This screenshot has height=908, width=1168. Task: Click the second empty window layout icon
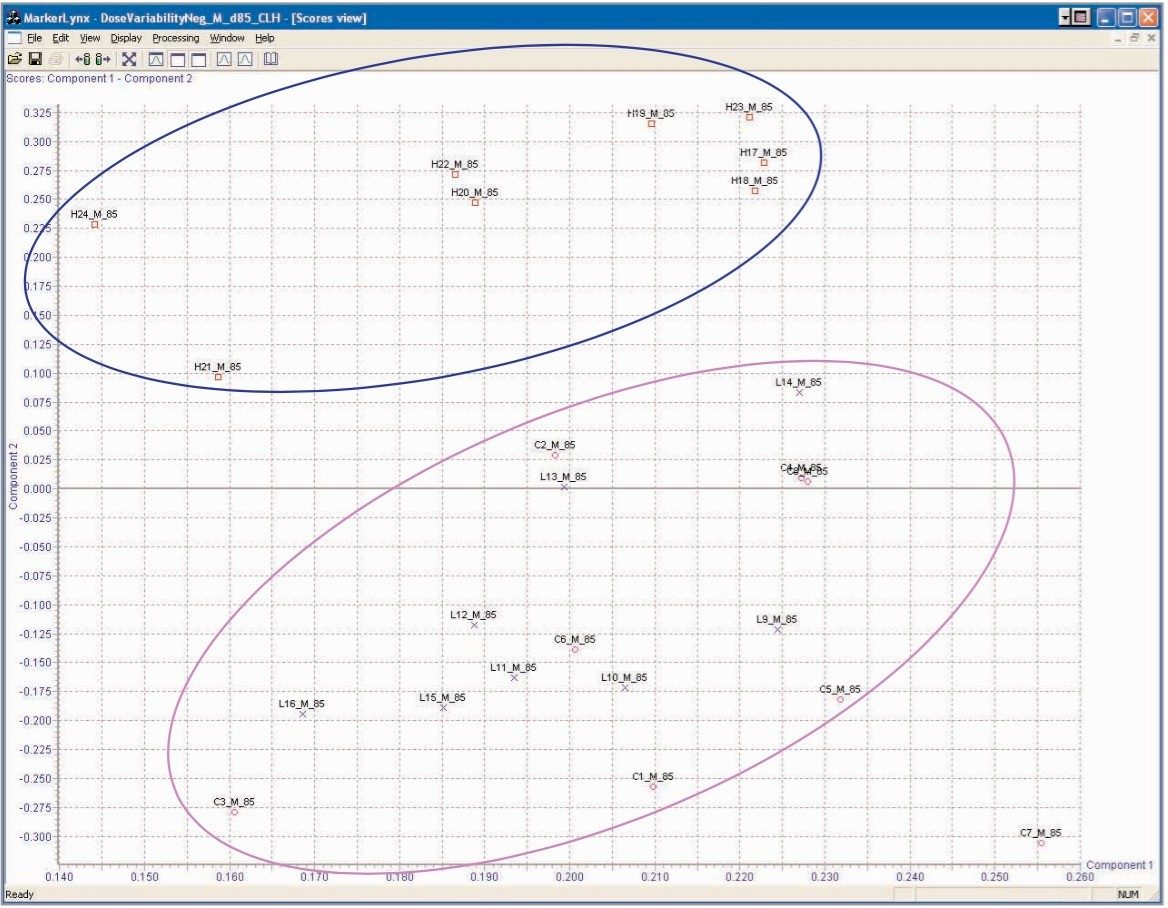tap(198, 59)
